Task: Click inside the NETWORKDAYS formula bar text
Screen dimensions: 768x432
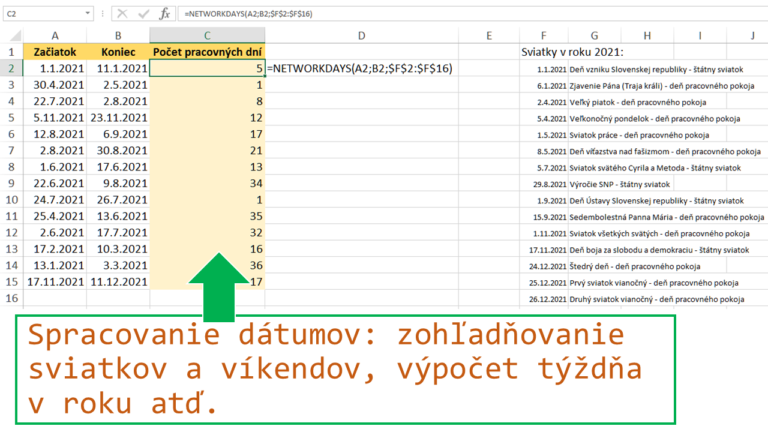Action: pos(260,14)
